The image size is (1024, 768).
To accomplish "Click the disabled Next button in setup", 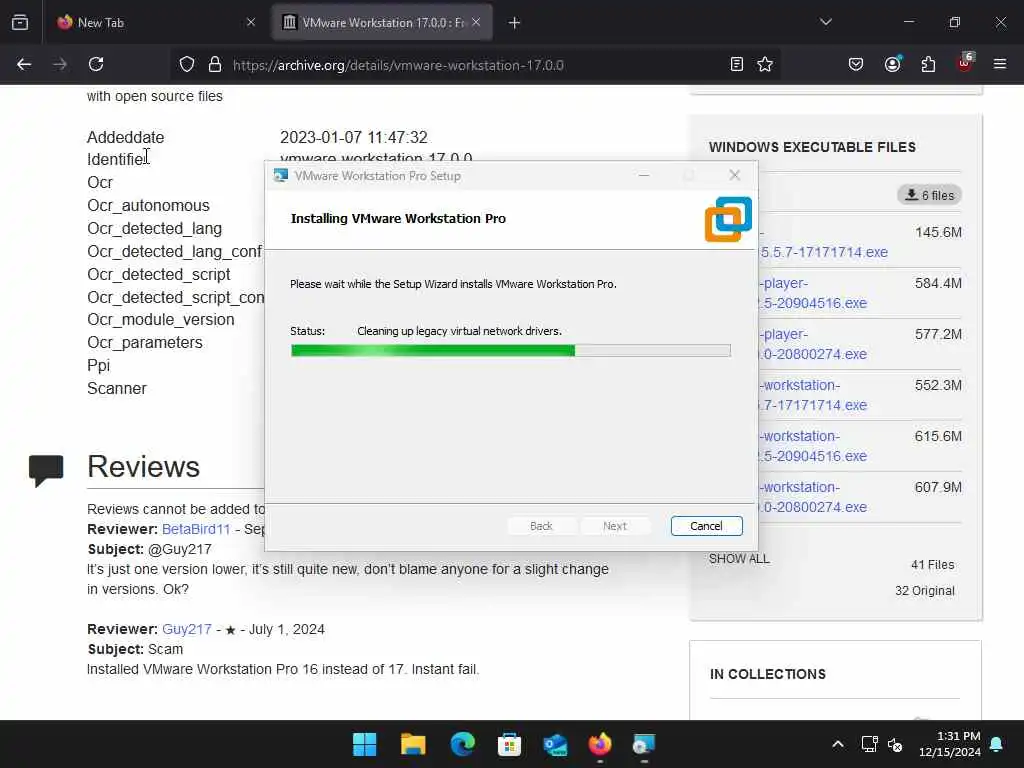I will [x=615, y=526].
